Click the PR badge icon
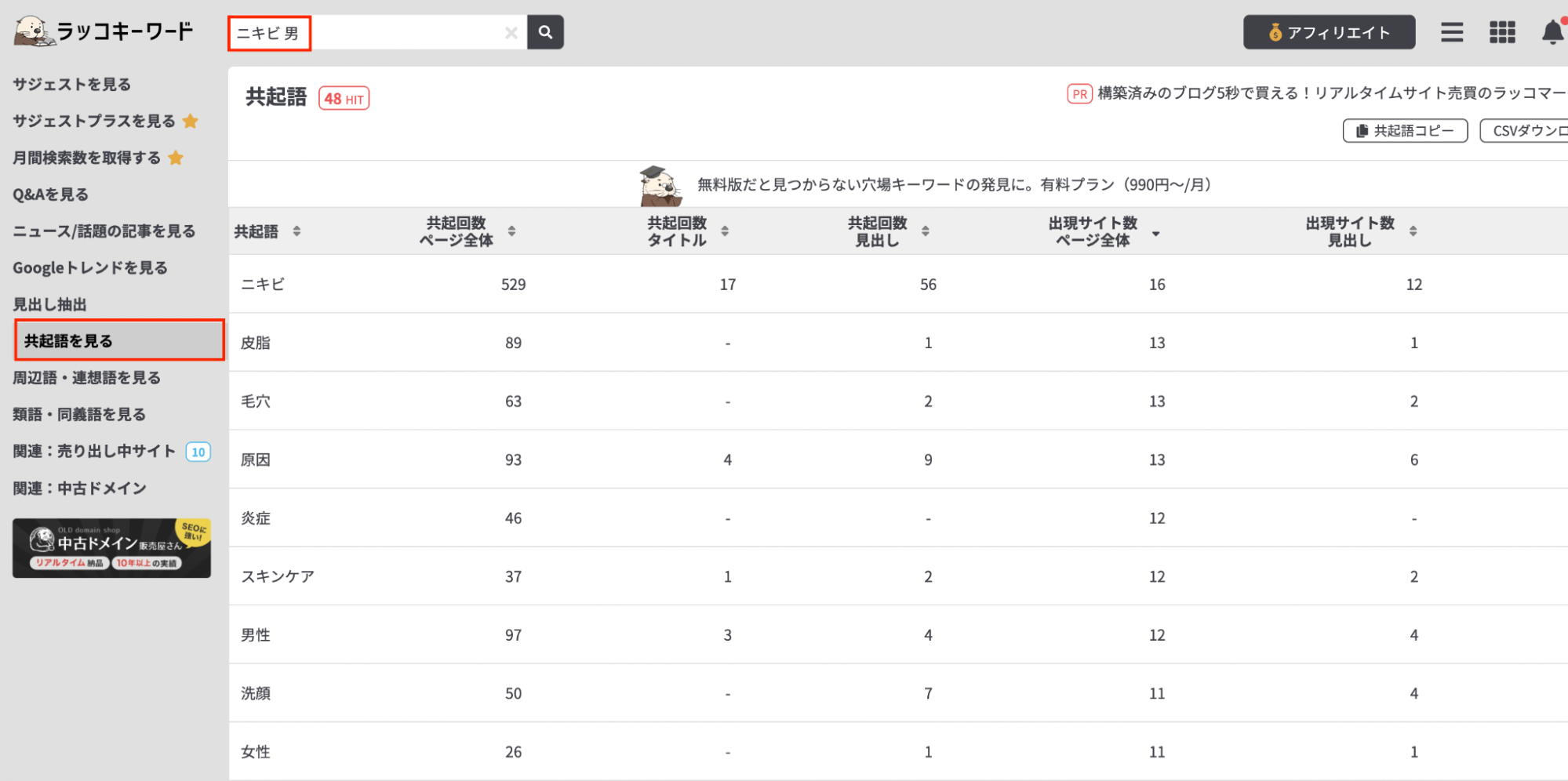 [x=1079, y=94]
